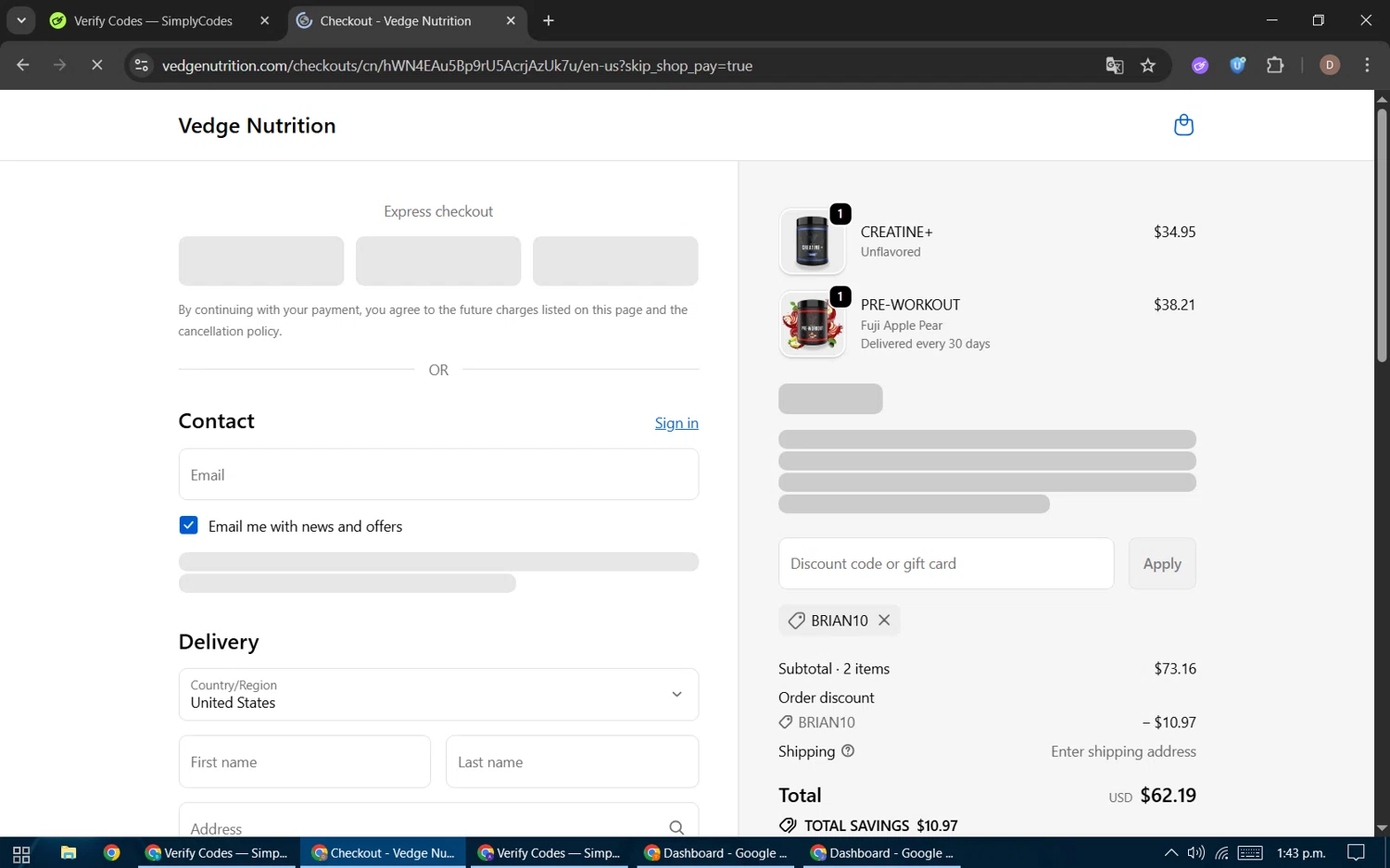View site information icon in address bar
The height and width of the screenshot is (868, 1390).
point(141,65)
